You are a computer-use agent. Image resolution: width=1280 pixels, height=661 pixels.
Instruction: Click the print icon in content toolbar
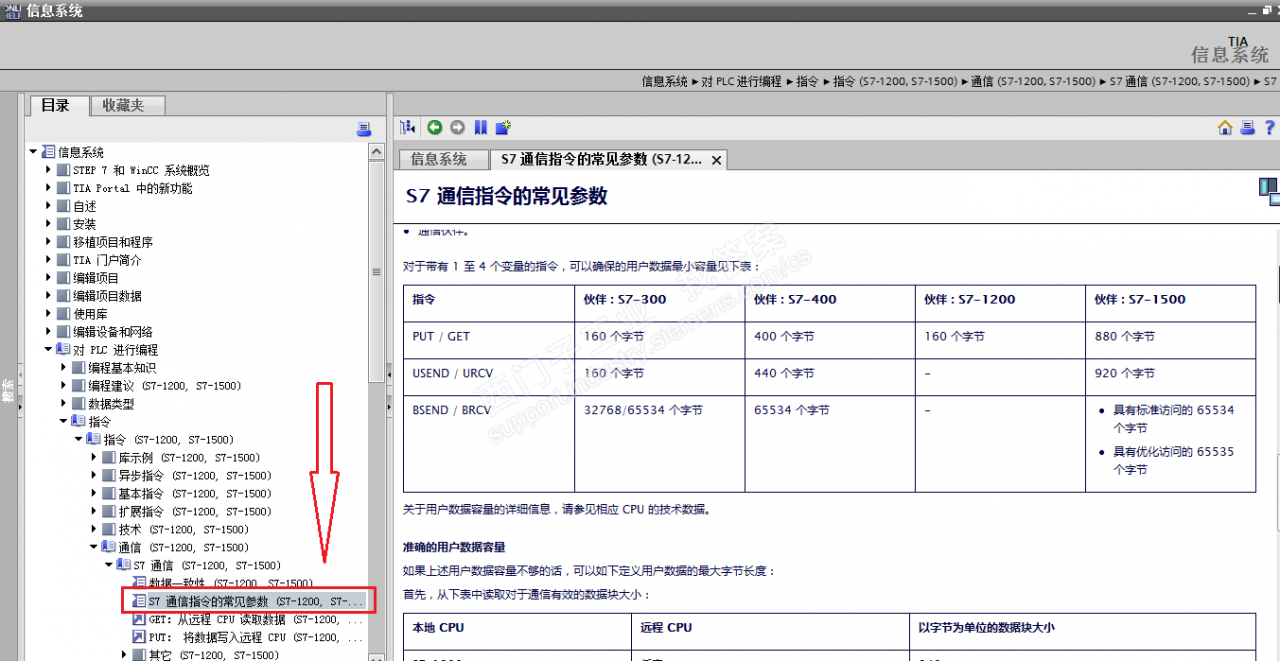1248,127
